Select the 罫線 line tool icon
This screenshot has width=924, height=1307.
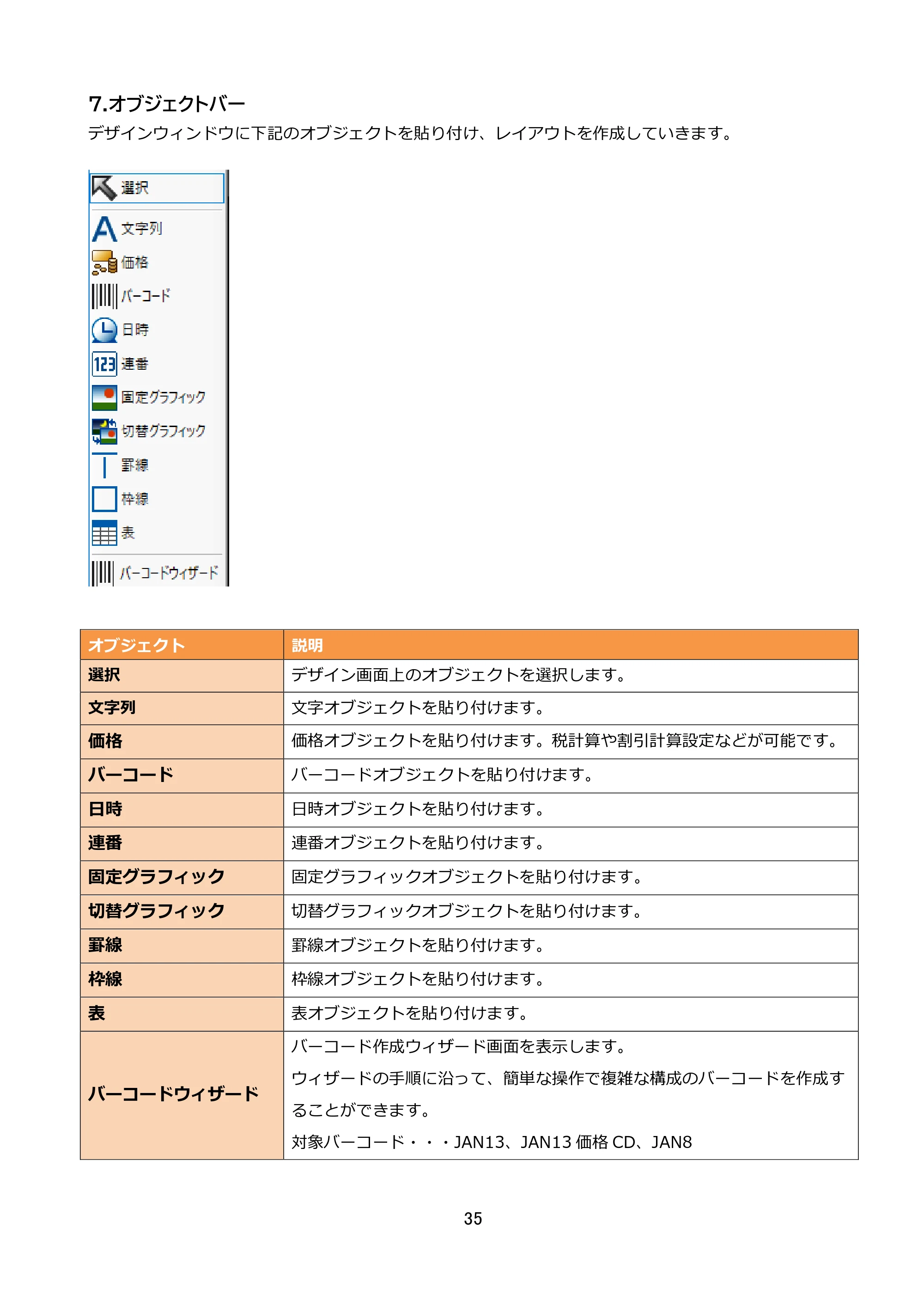click(104, 466)
